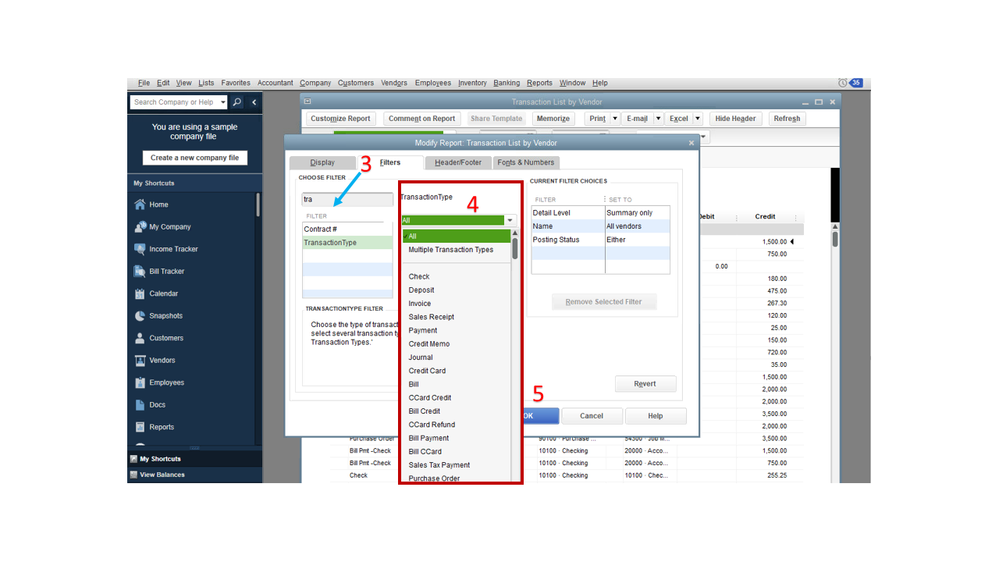This screenshot has height=562, width=999.
Task: Click the Memorize button
Action: 553,119
